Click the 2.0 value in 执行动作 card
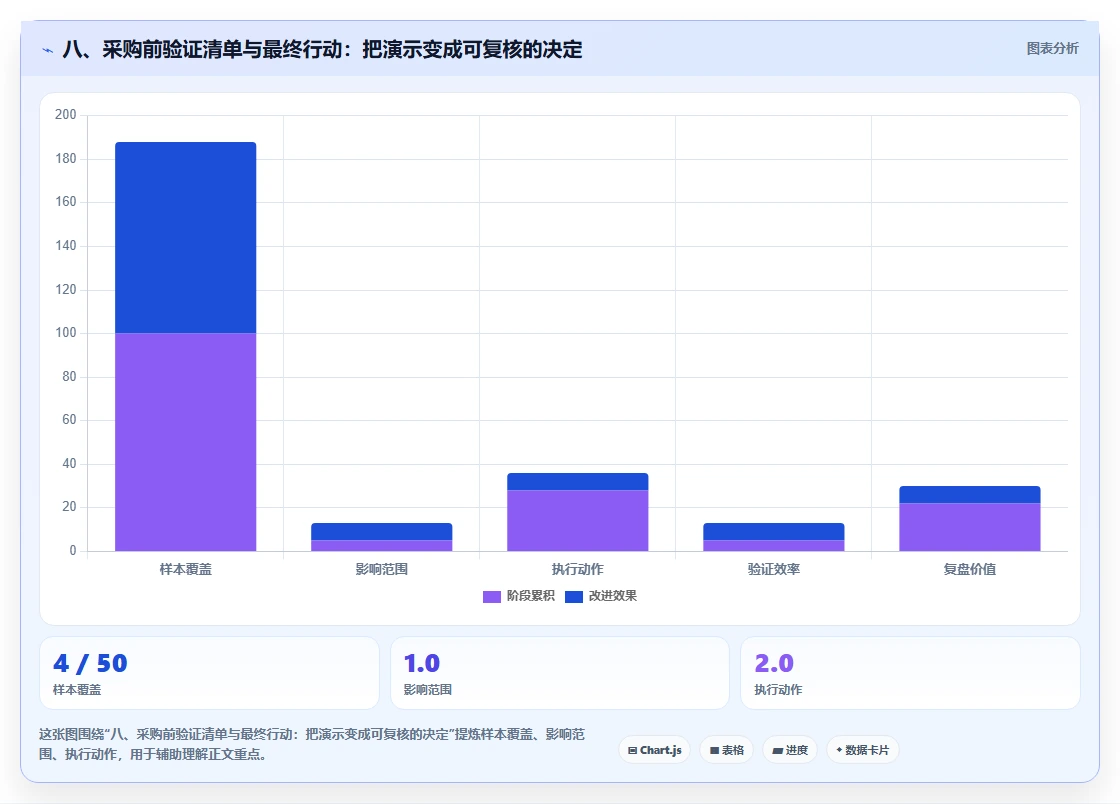 coord(774,663)
